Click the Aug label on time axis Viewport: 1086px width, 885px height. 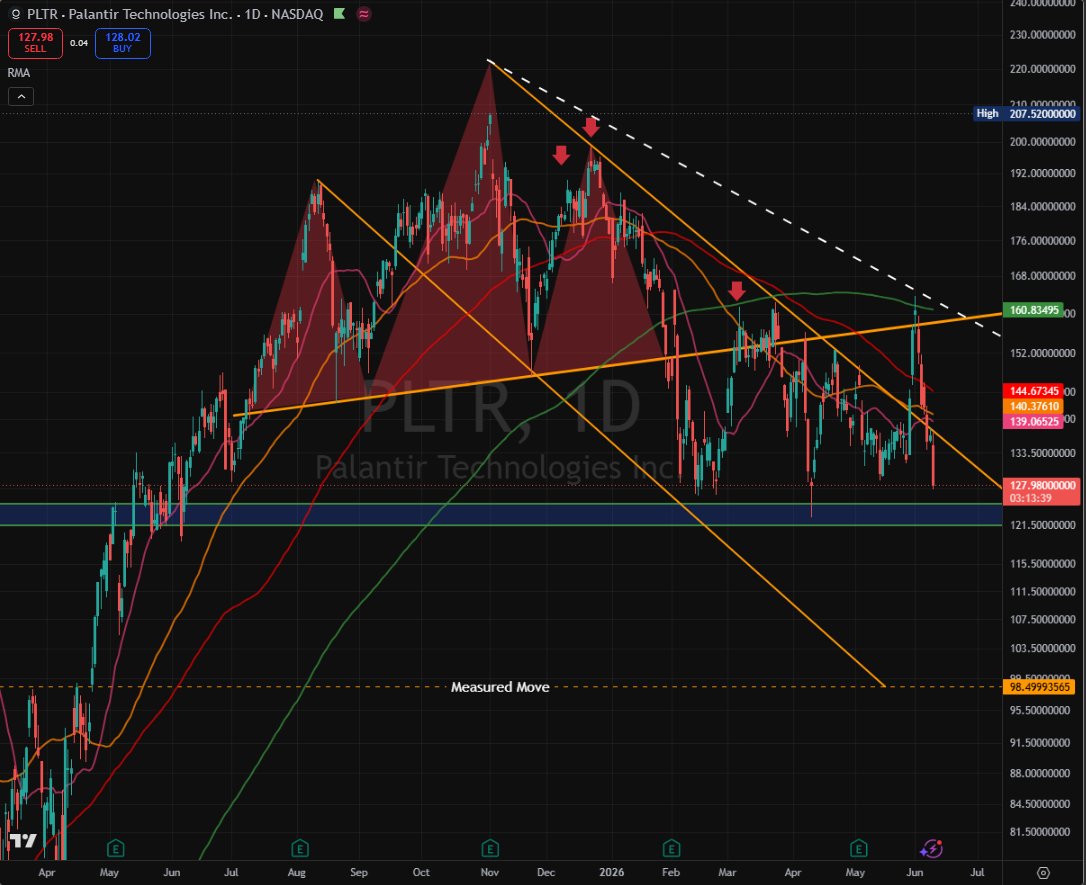(296, 873)
